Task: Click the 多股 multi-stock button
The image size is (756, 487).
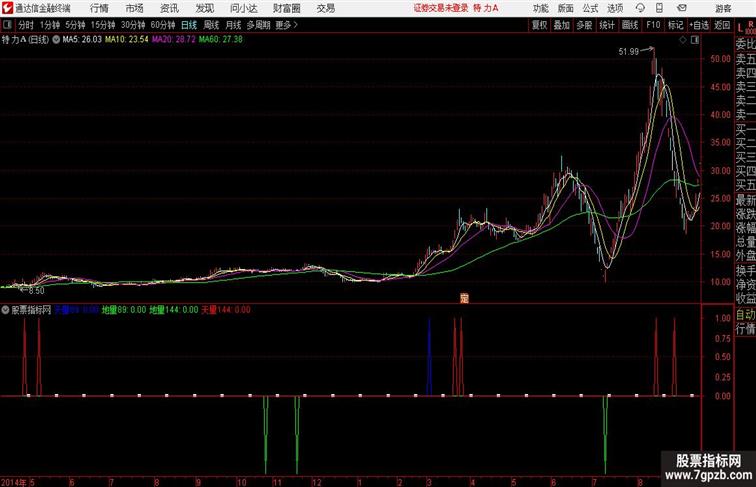Action: pos(584,25)
